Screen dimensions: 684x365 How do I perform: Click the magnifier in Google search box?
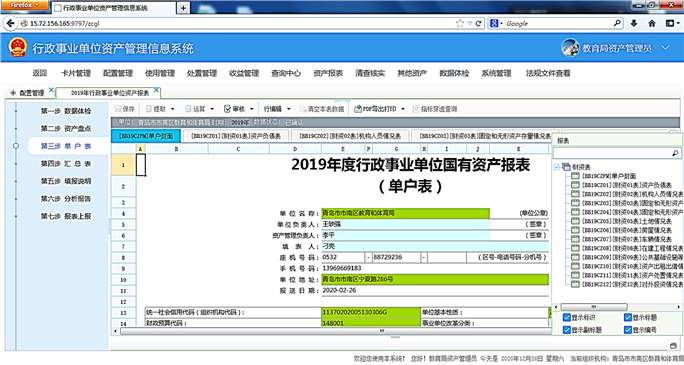pyautogui.click(x=617, y=23)
